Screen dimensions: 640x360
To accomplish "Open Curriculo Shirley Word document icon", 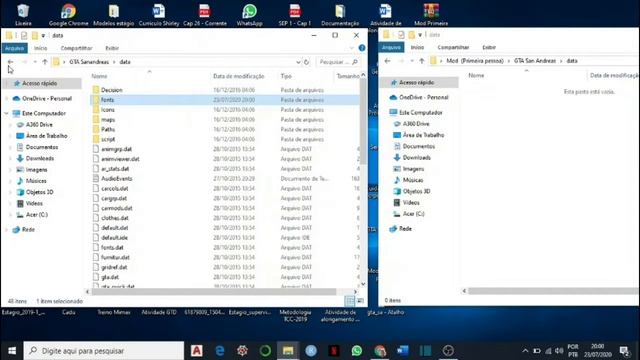I will click(159, 15).
